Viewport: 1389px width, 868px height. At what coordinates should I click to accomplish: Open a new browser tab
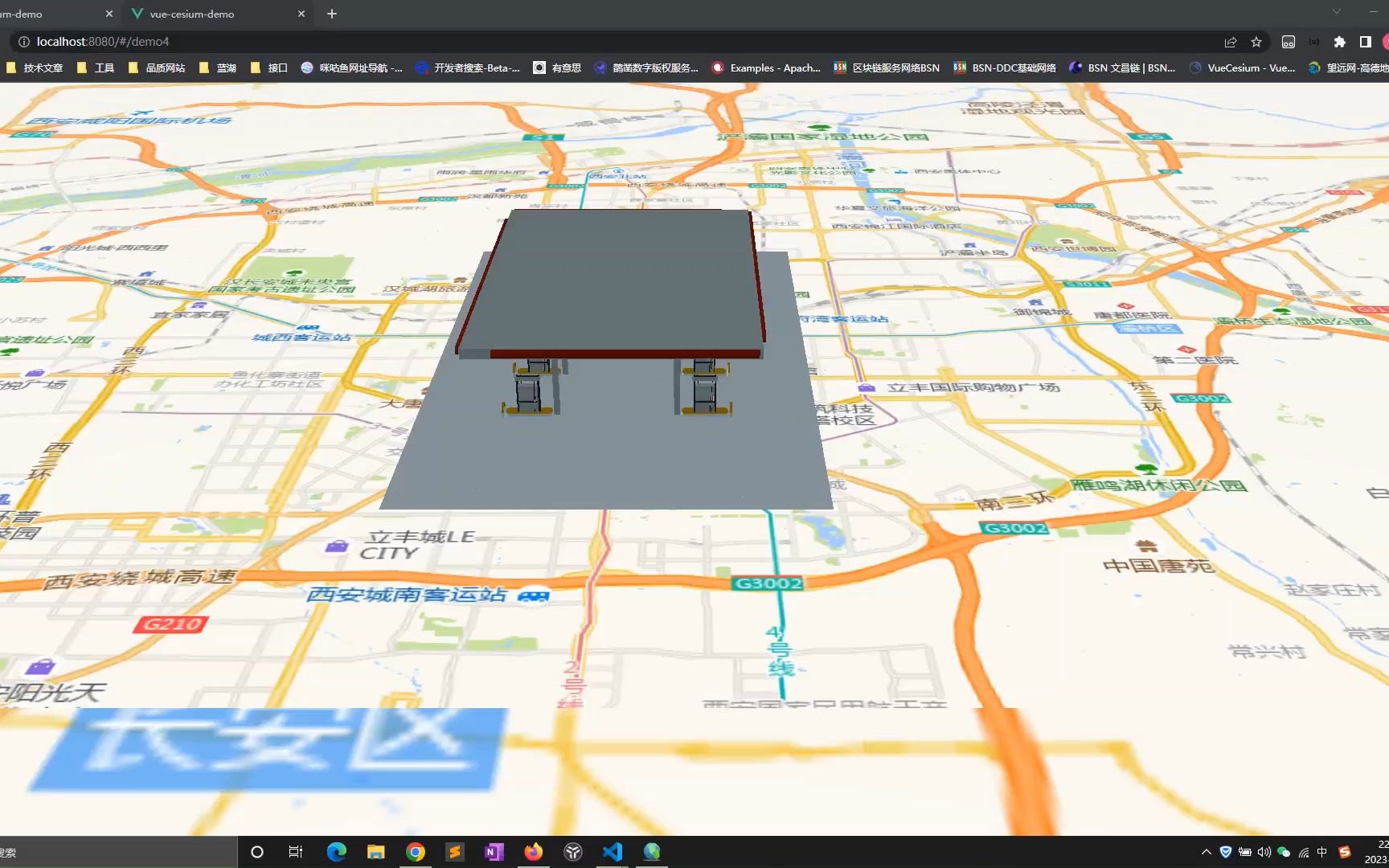(x=331, y=13)
